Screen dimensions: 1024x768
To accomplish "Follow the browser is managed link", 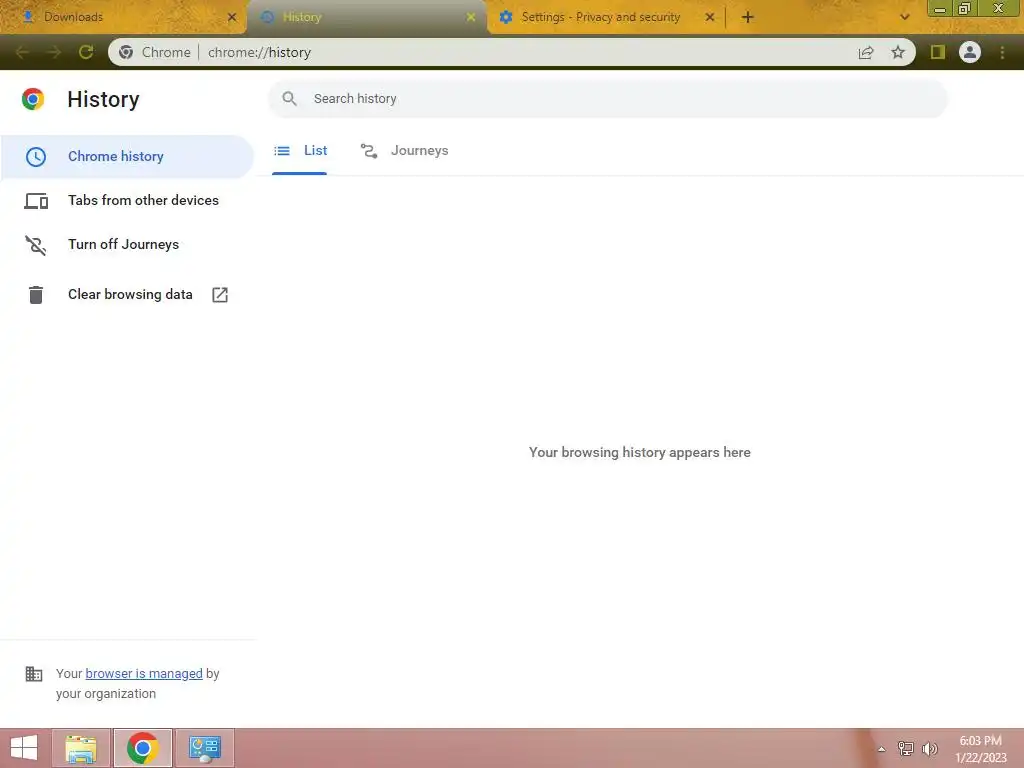I will tap(144, 673).
